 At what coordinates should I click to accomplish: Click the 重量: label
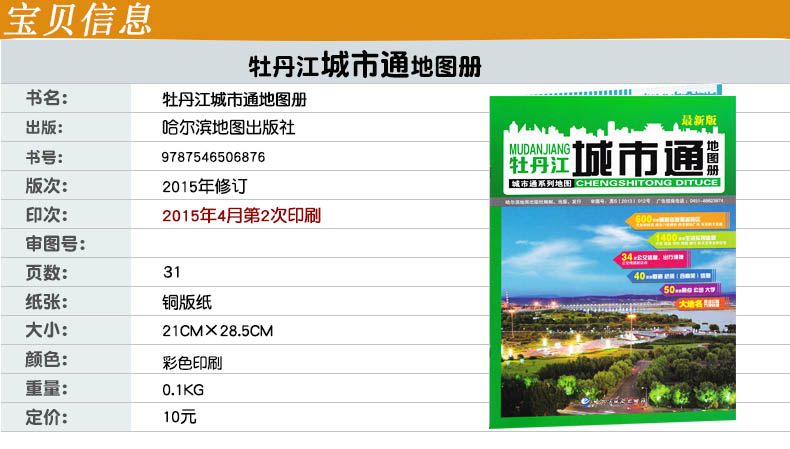(x=46, y=389)
